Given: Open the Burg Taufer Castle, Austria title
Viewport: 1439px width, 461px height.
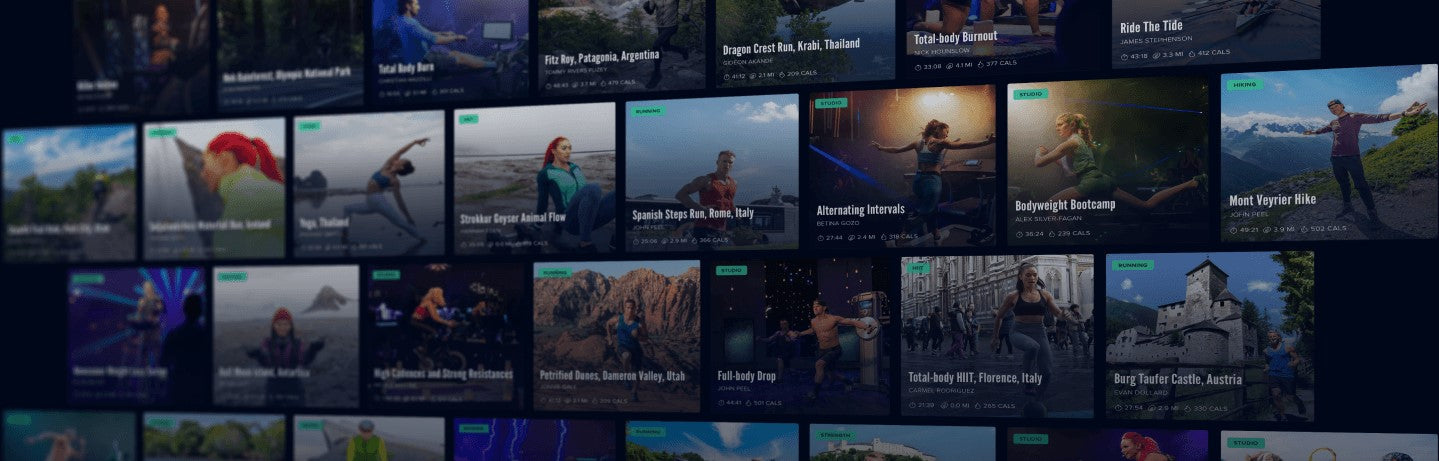Looking at the screenshot, I should coord(1177,379).
